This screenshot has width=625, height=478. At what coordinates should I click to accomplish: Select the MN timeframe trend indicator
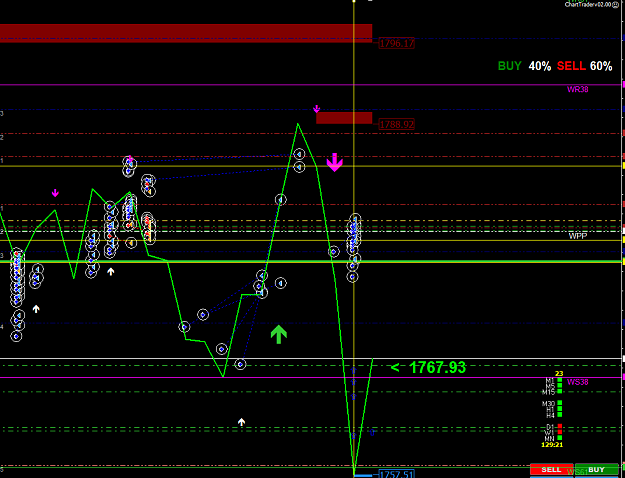point(560,438)
